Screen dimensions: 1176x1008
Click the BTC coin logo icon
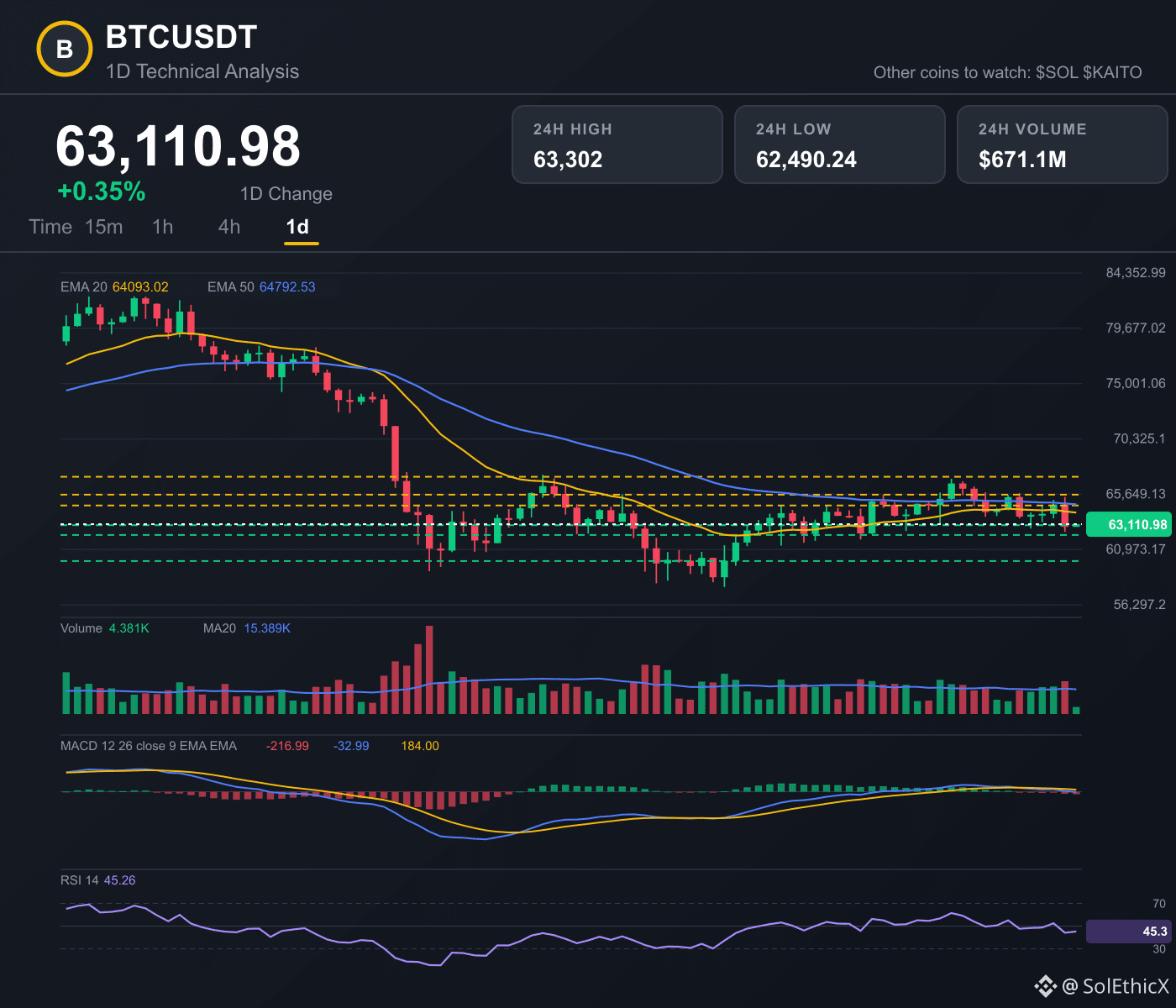pos(65,50)
